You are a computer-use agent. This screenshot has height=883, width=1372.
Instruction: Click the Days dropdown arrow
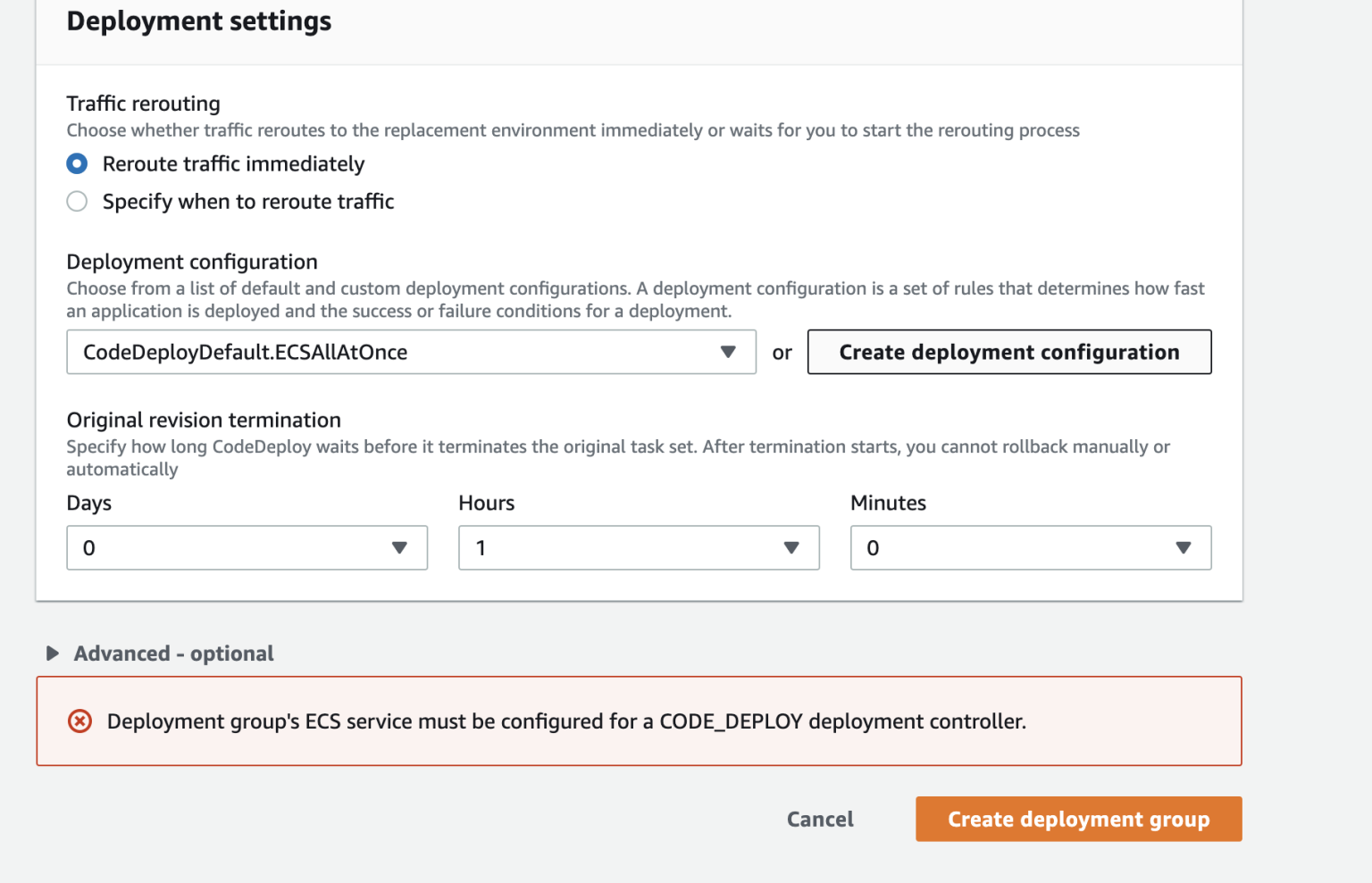pos(399,547)
